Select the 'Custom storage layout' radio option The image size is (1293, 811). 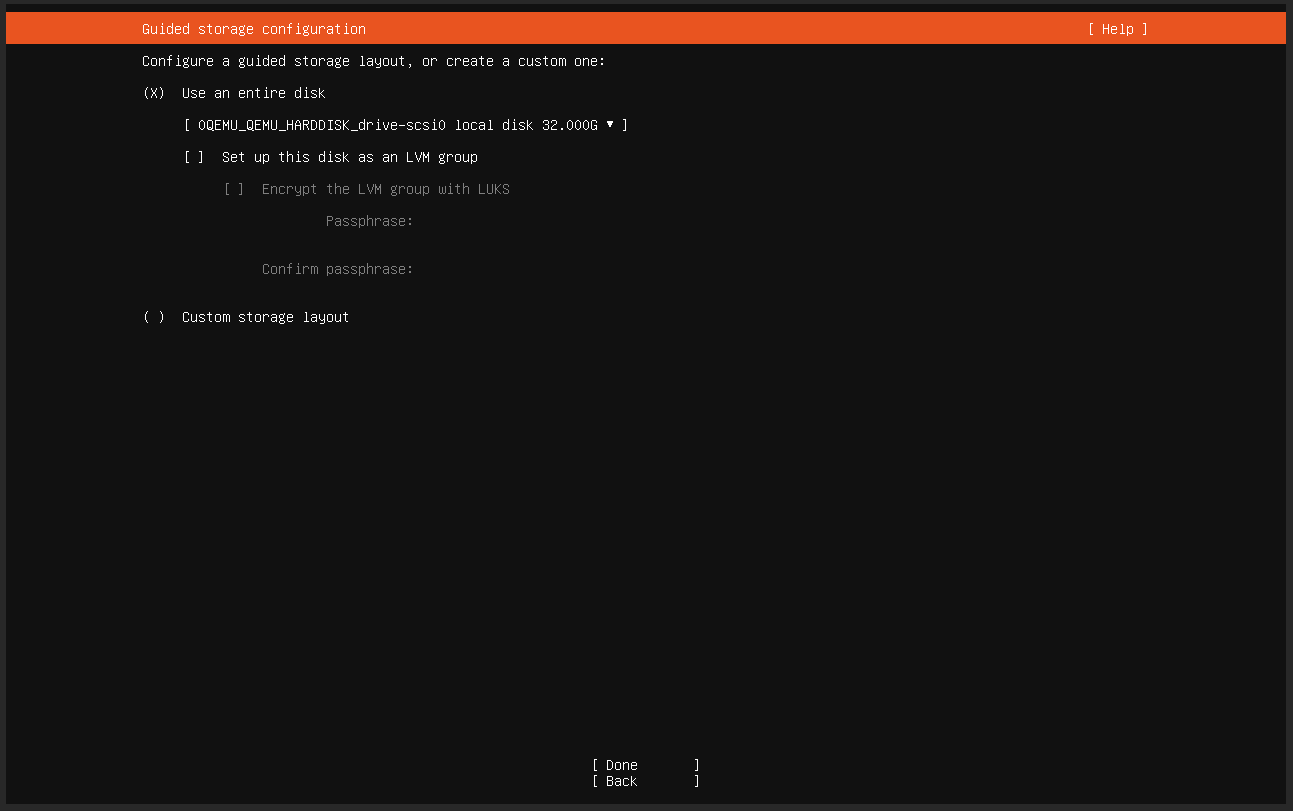(154, 317)
